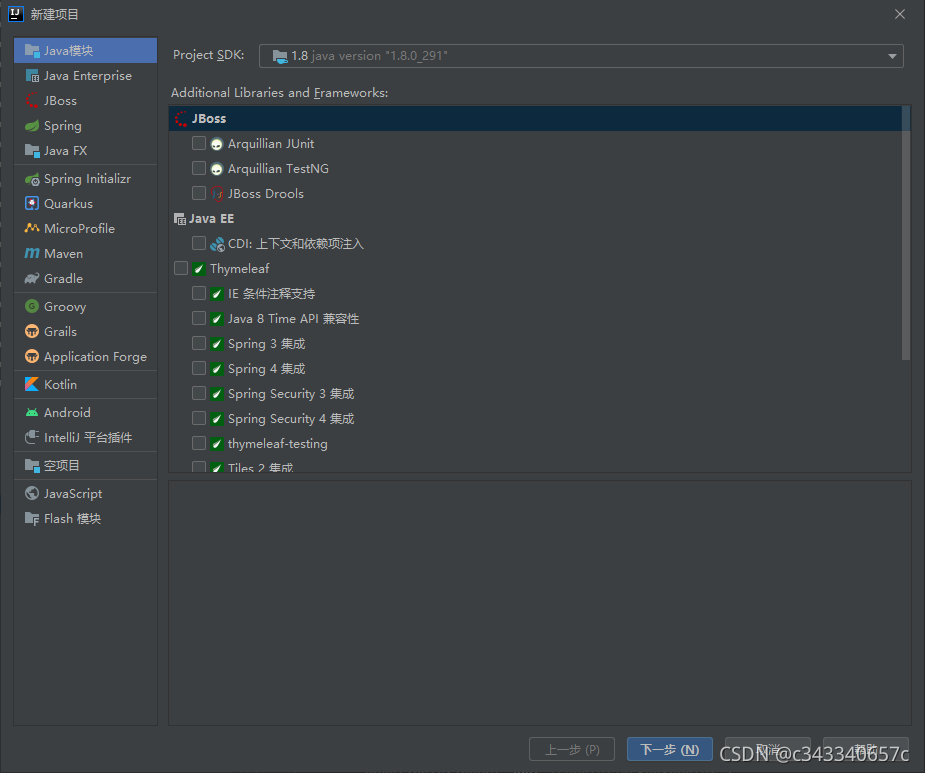
Task: Choose the MicroProfile icon
Action: click(32, 228)
